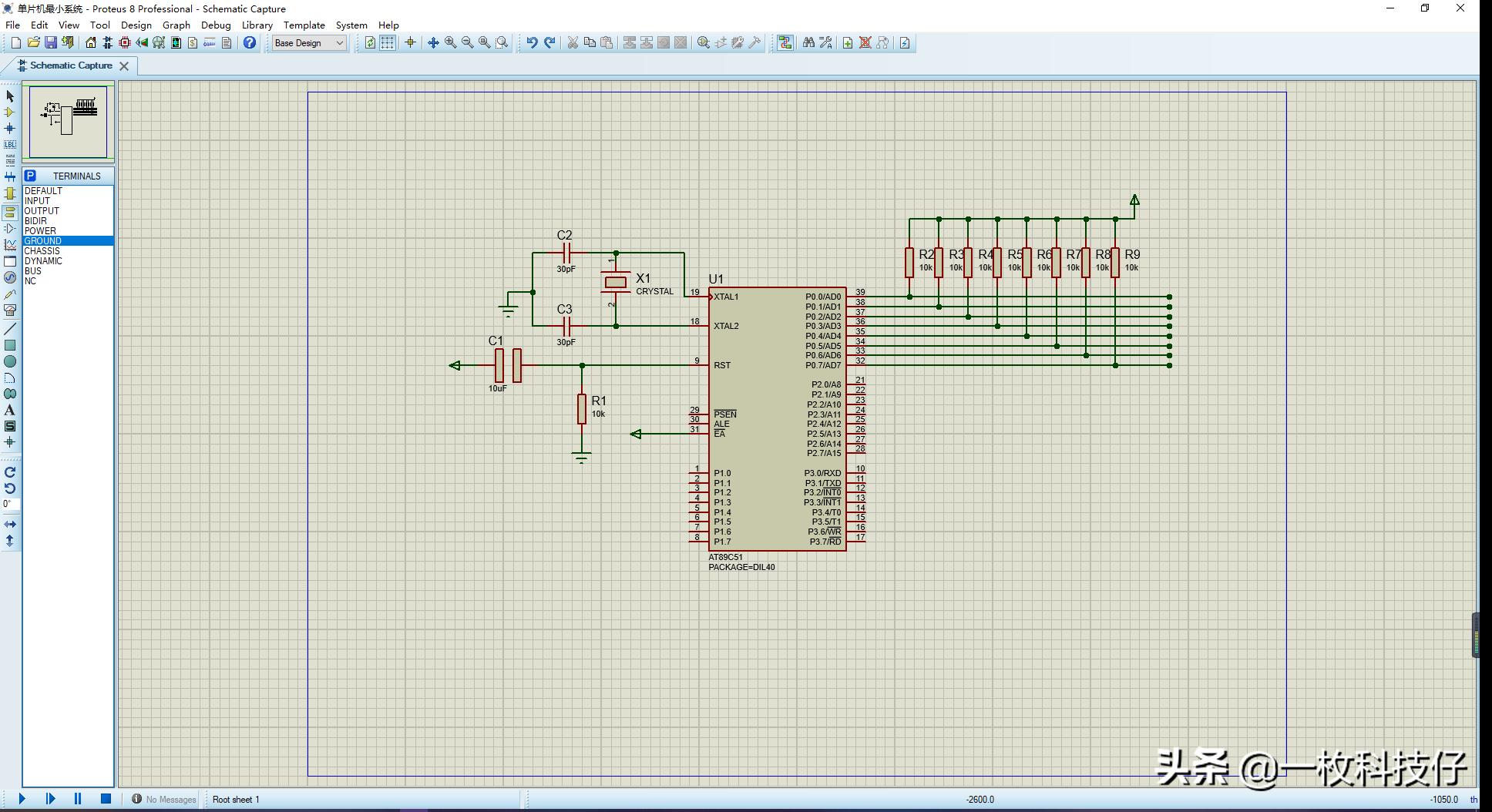
Task: Select the 2D Graphics Text tool
Action: [x=10, y=410]
